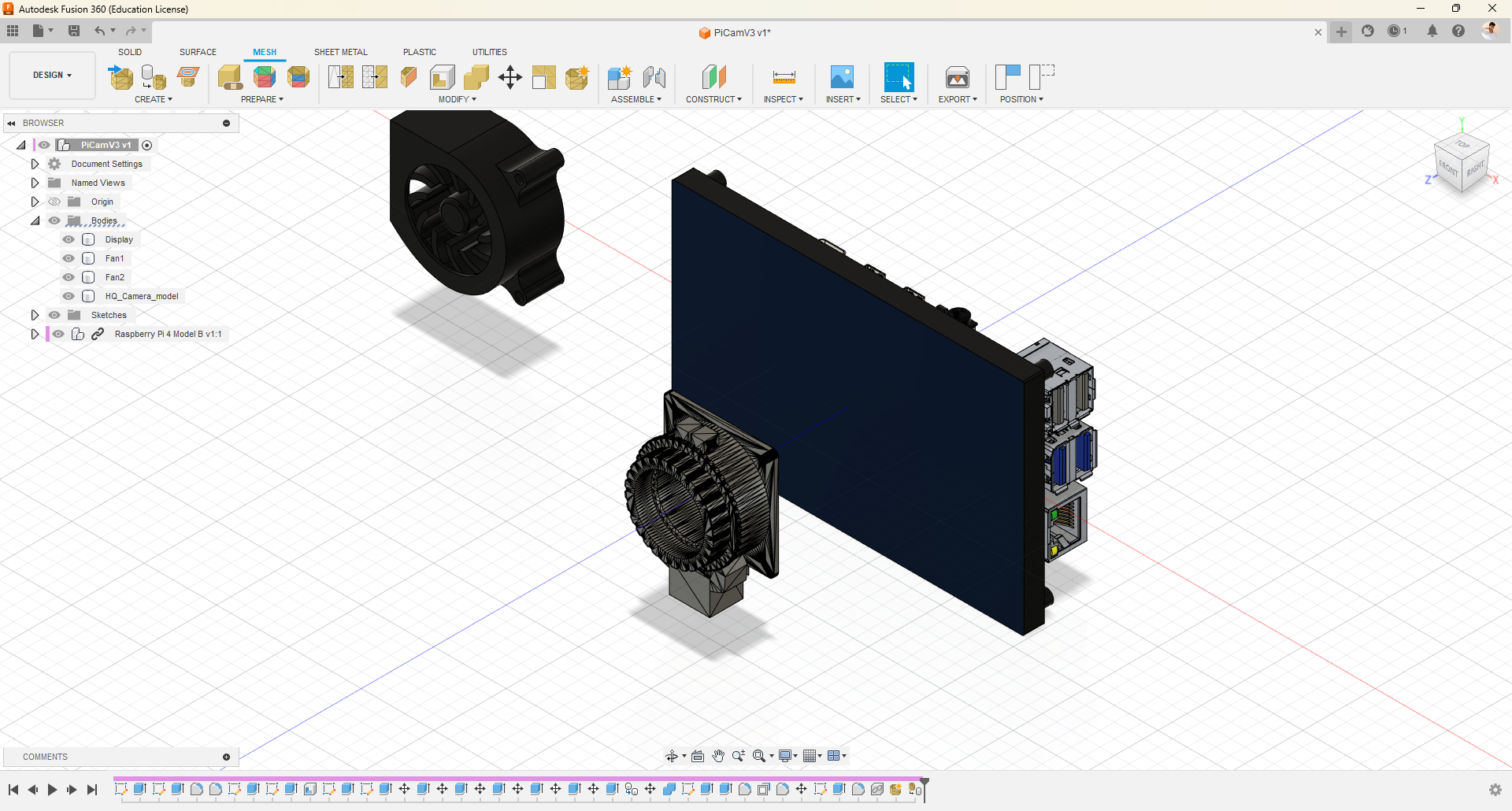The width and height of the screenshot is (1512, 811).
Task: Select the Joint icon in Assemble
Action: click(654, 77)
